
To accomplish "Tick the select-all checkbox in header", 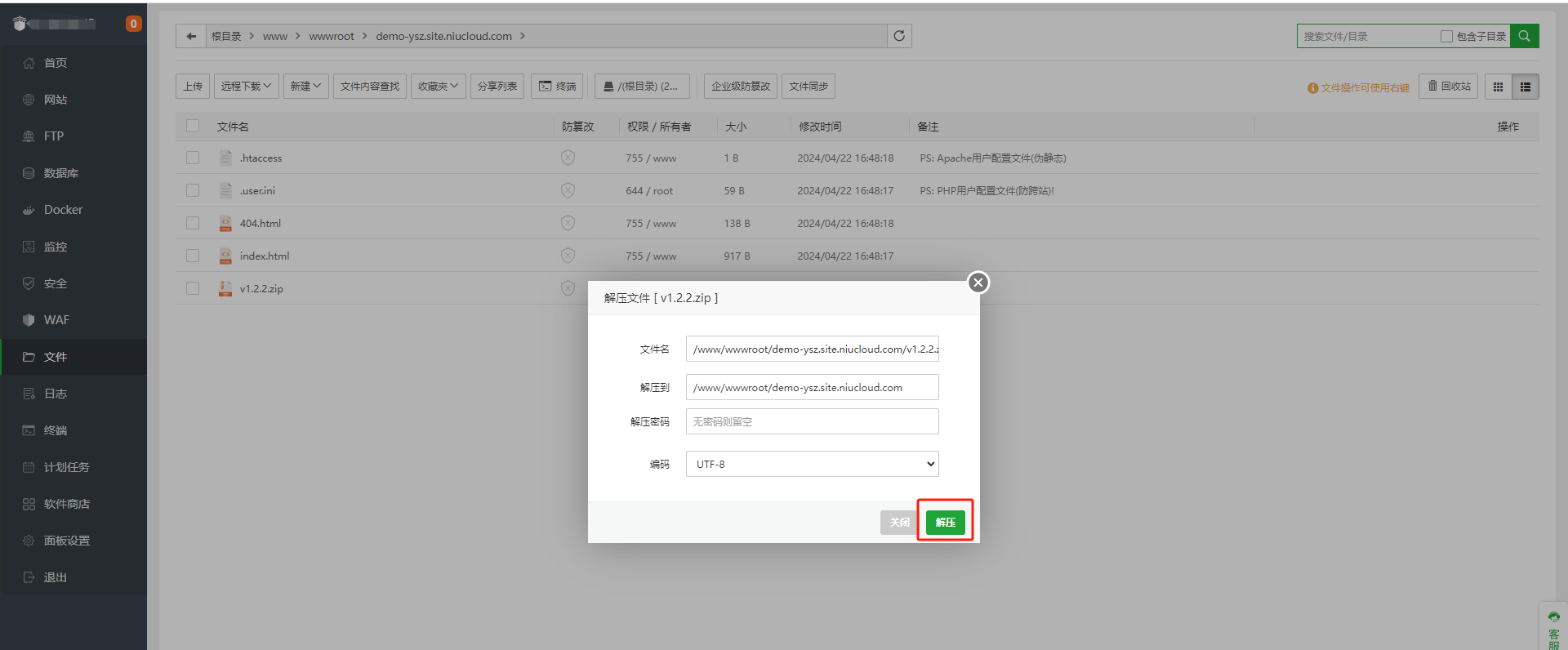I will coord(193,126).
